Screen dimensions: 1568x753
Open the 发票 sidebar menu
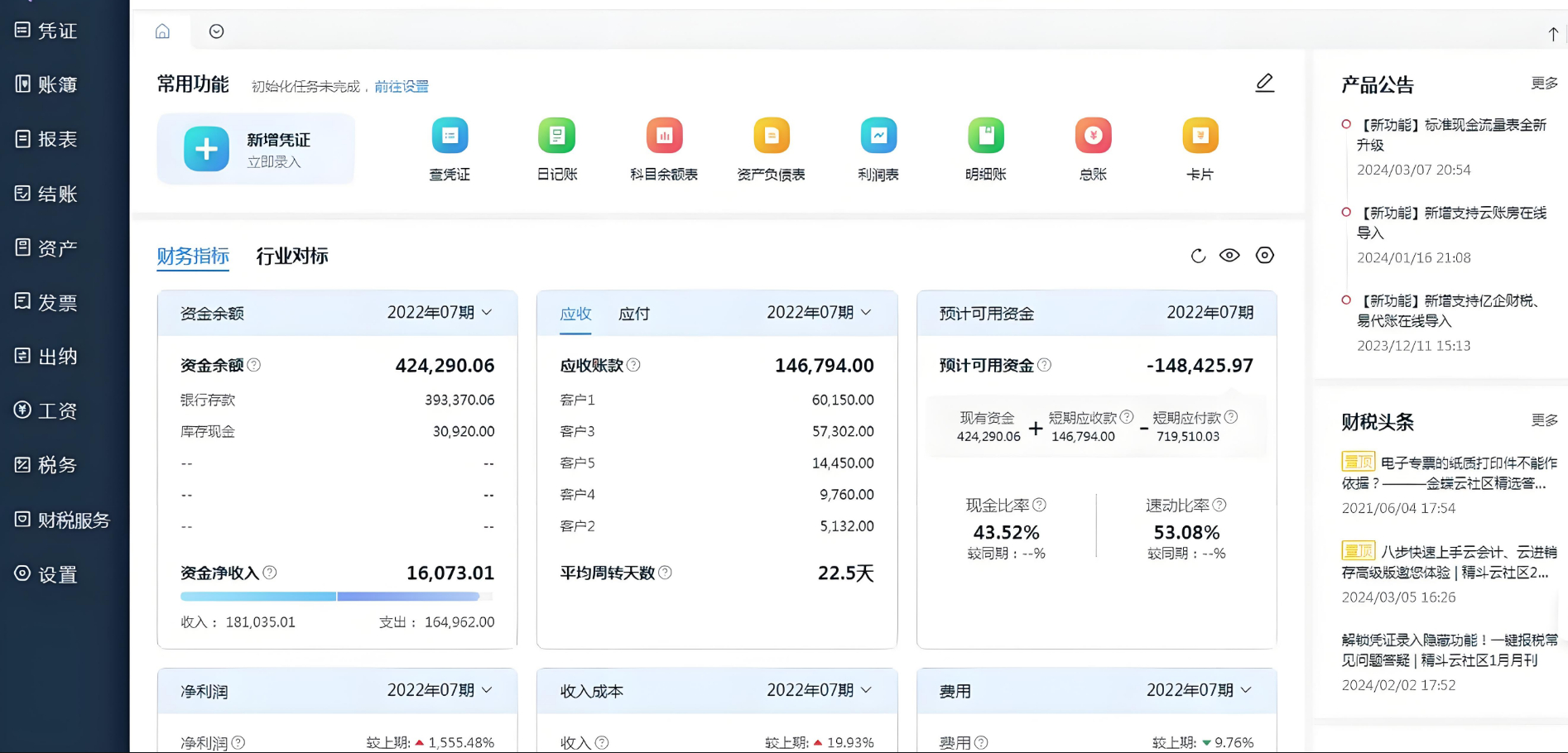point(46,302)
